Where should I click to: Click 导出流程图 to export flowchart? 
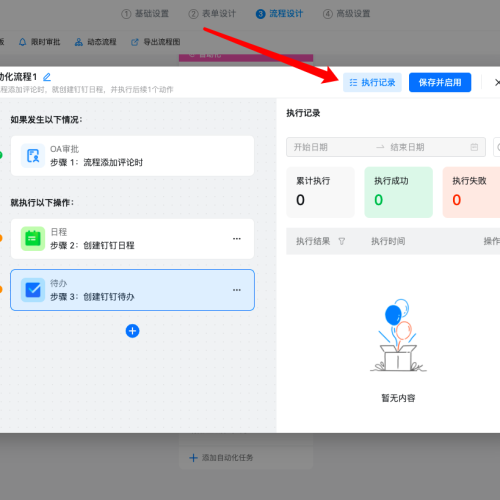click(x=156, y=42)
